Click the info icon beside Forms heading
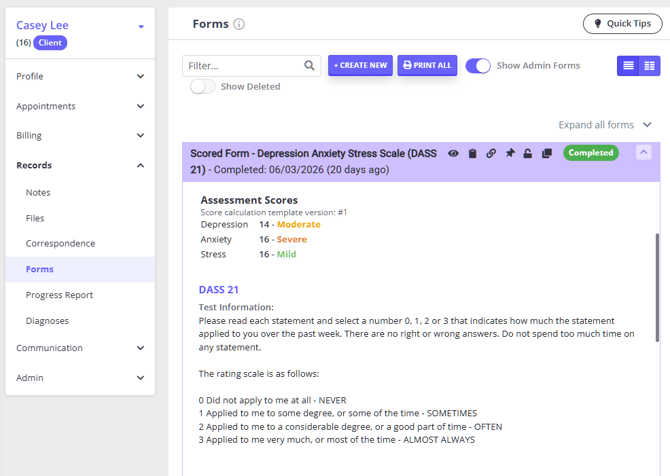Viewport: 670px width, 476px height. [x=239, y=24]
